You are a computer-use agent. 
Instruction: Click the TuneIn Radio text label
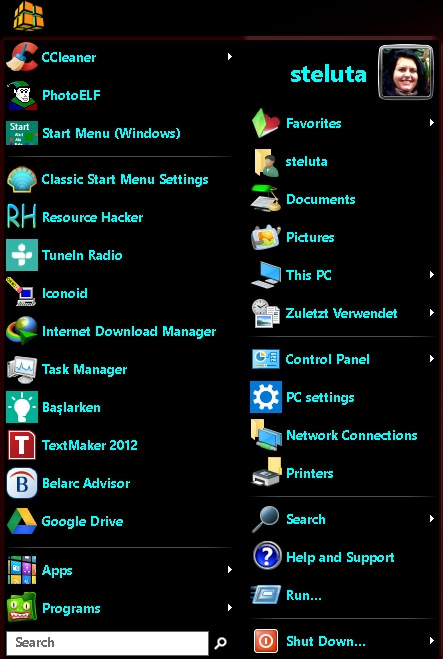tap(82, 255)
